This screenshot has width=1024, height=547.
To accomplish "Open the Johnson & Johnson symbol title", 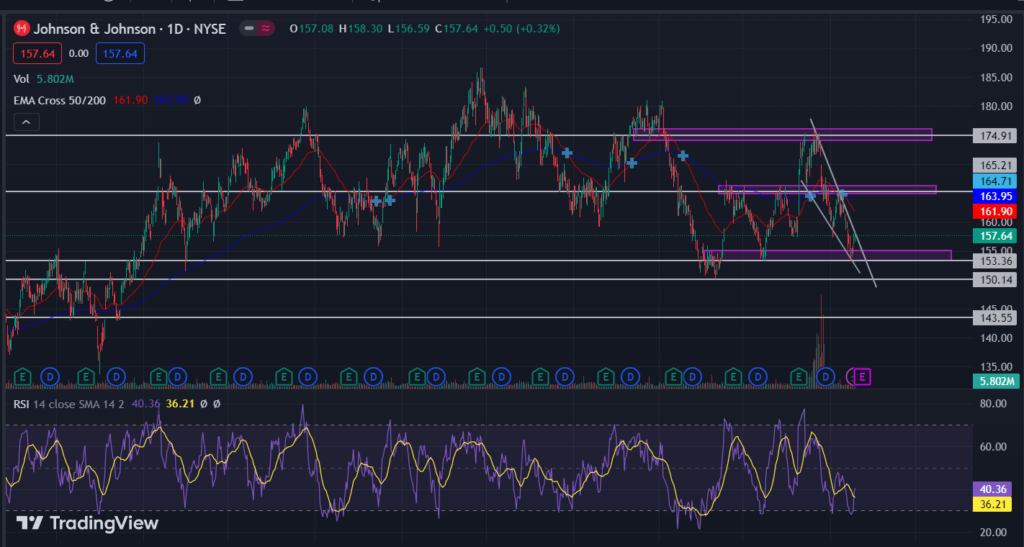I will 129,29.
